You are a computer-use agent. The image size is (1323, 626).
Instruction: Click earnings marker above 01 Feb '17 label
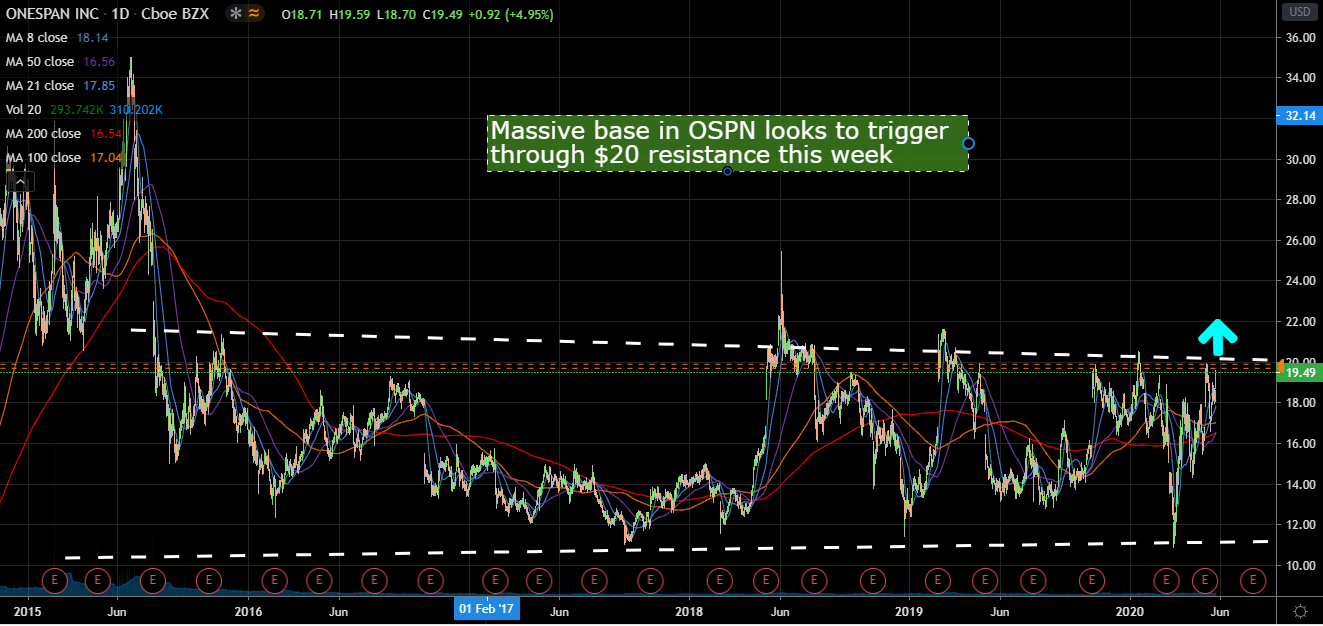pos(494,578)
